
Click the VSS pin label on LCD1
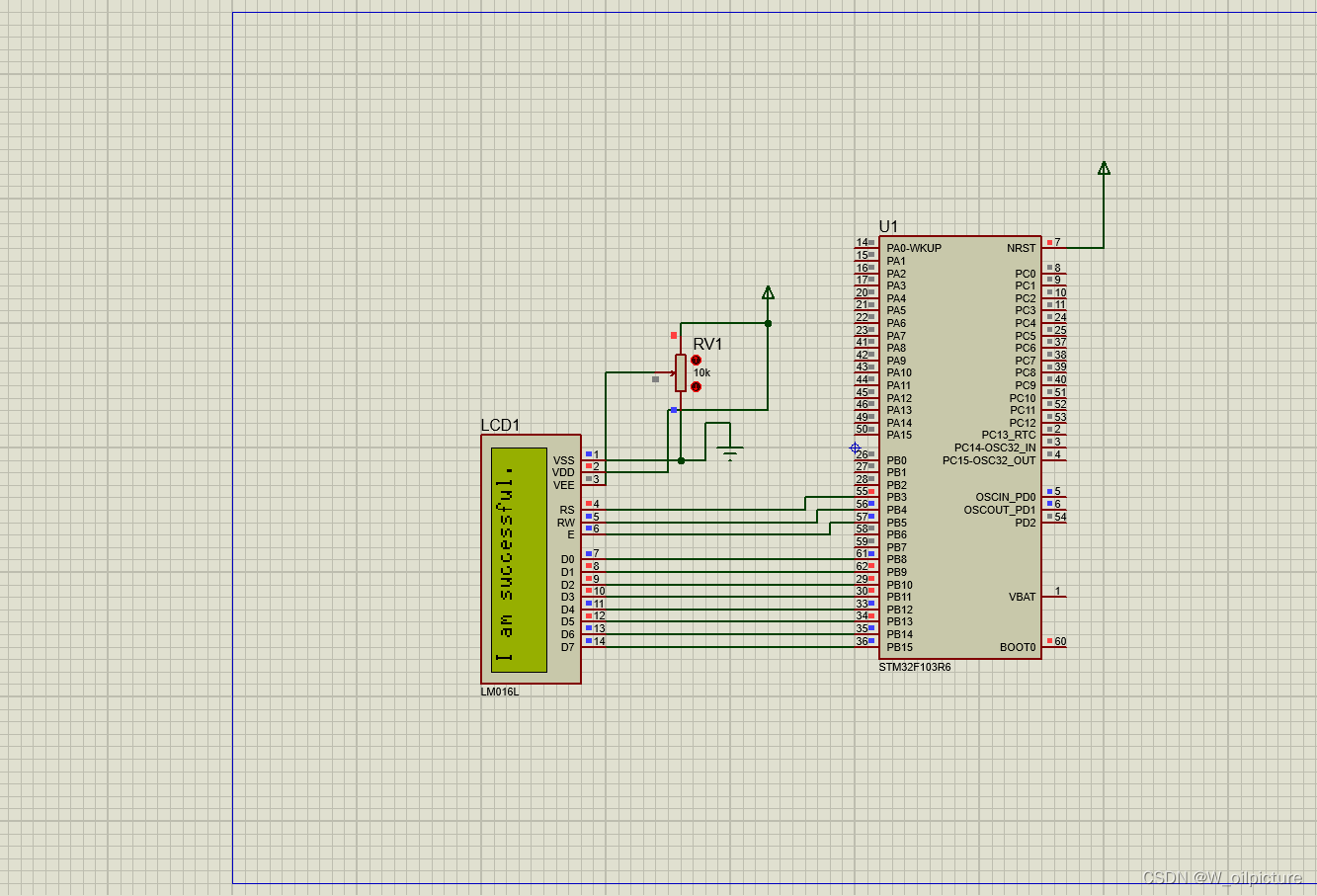point(563,460)
